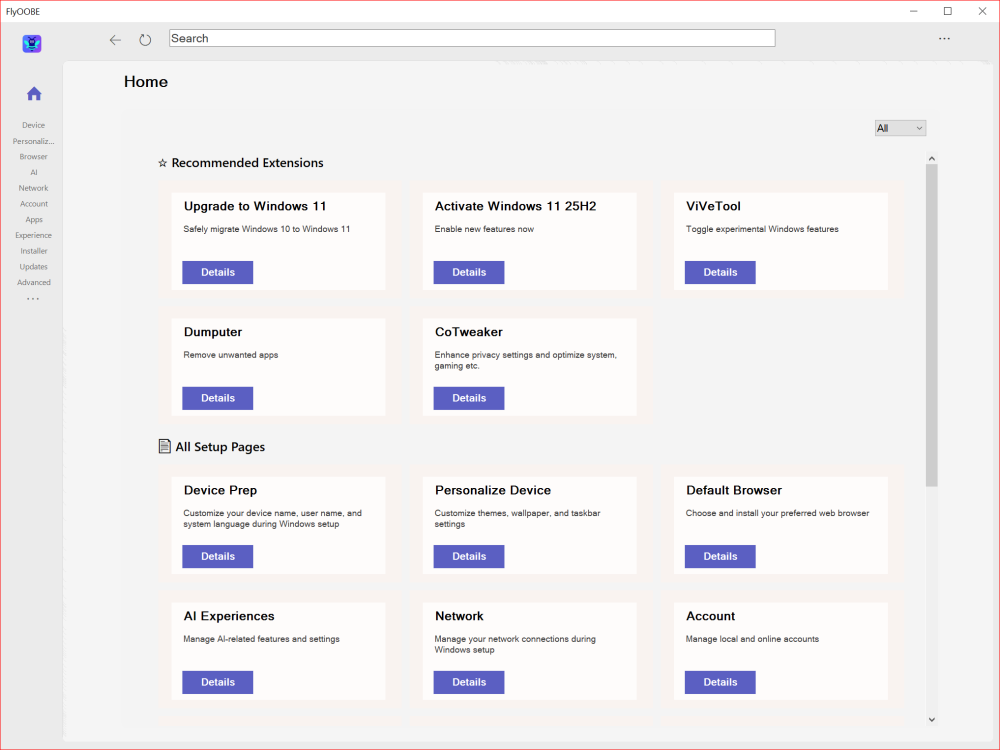Go to Home via house icon
The height and width of the screenshot is (750, 1000).
[x=34, y=94]
